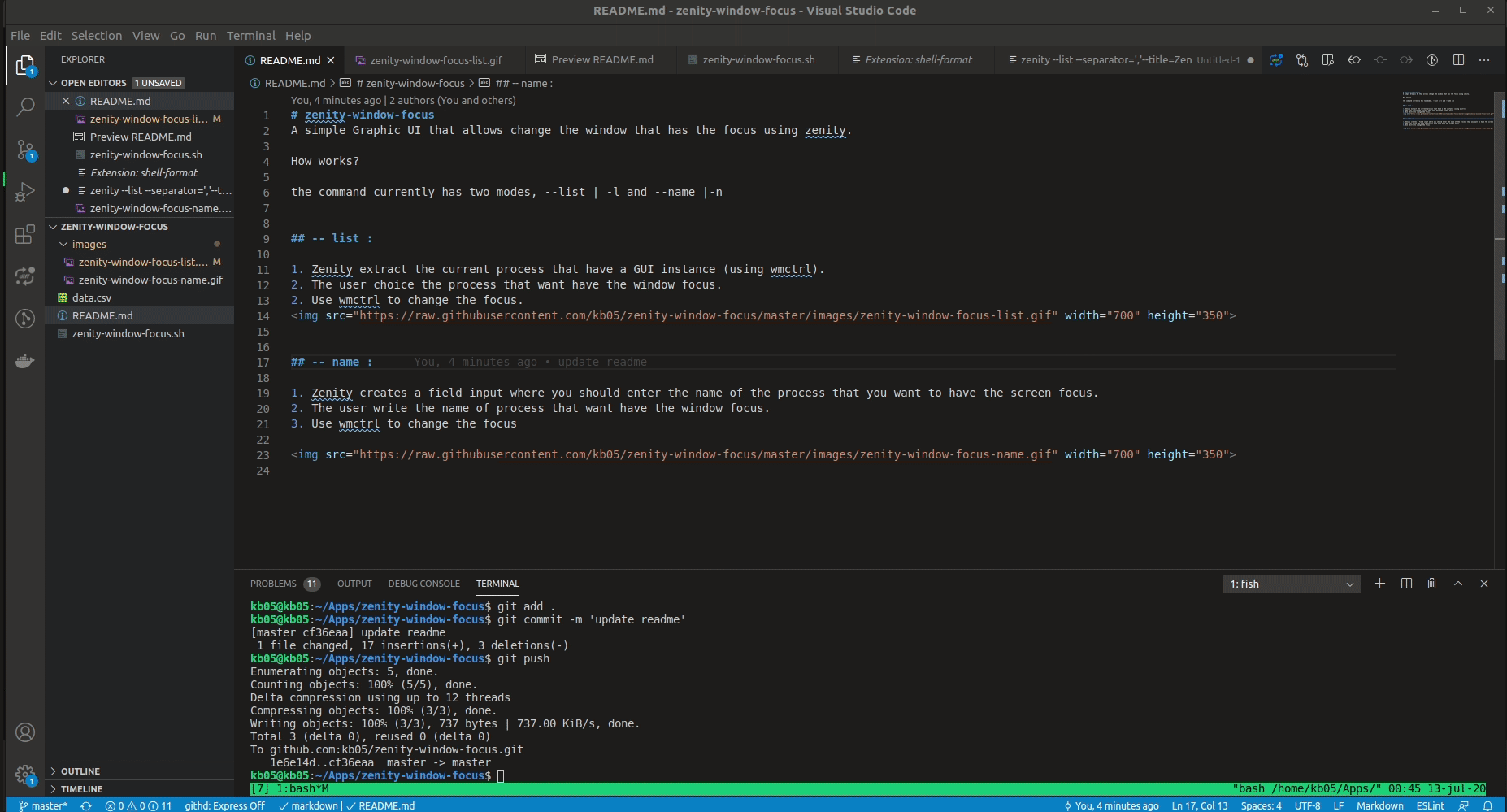Open the Docker view in activity bar

coord(25,361)
